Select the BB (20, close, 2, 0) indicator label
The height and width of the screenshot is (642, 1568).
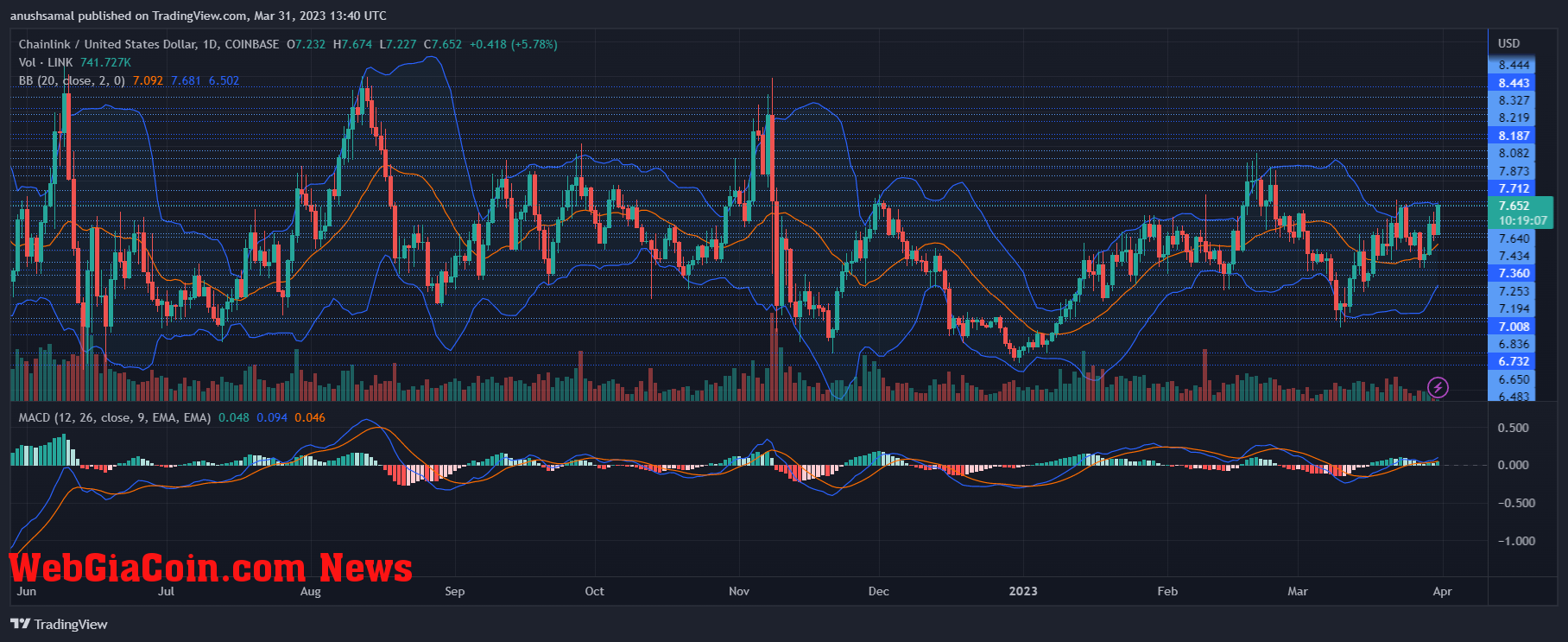pos(72,80)
